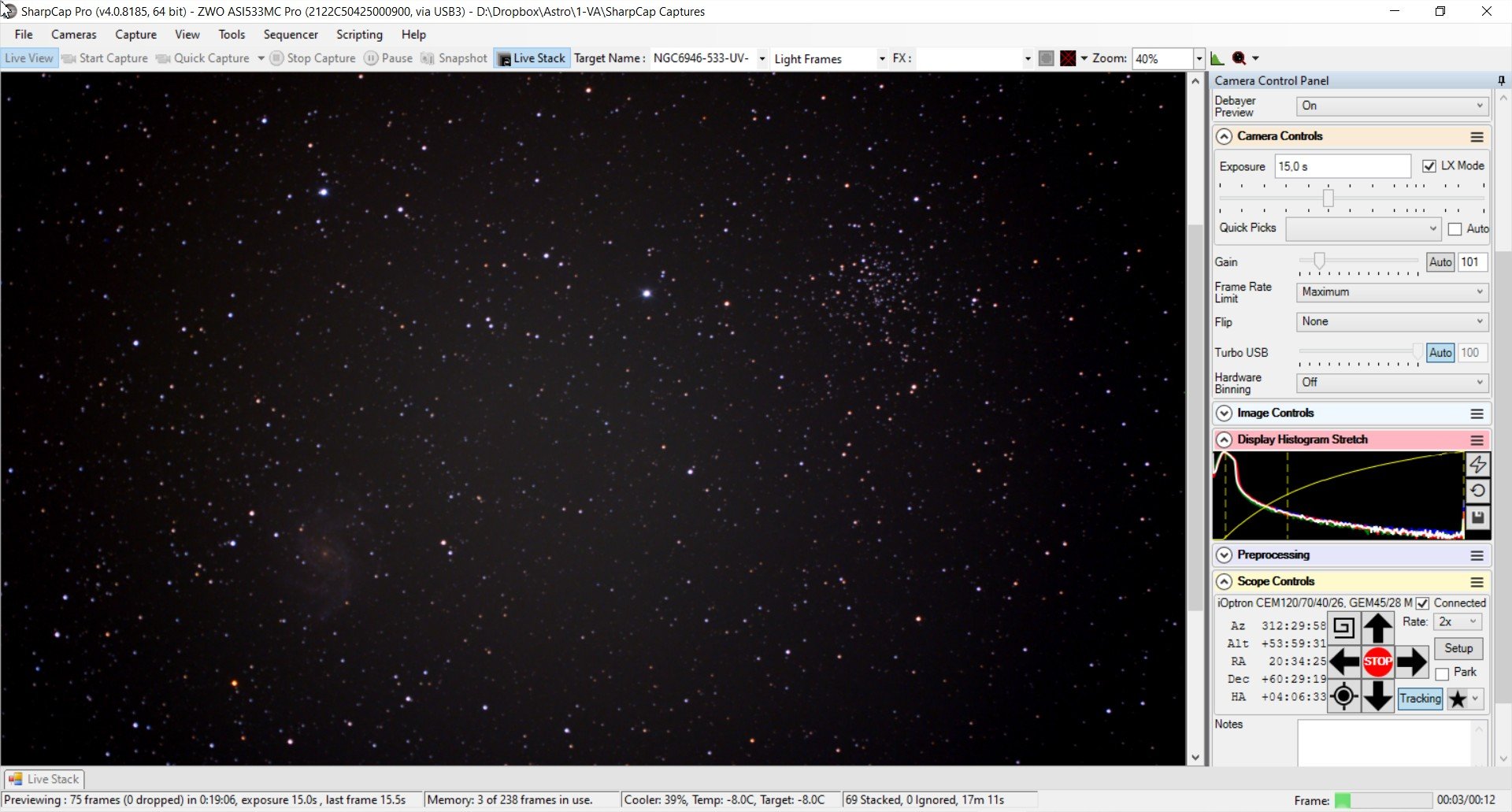The height and width of the screenshot is (812, 1512).
Task: Open the Debayer Preview dropdown
Action: pyautogui.click(x=1392, y=106)
